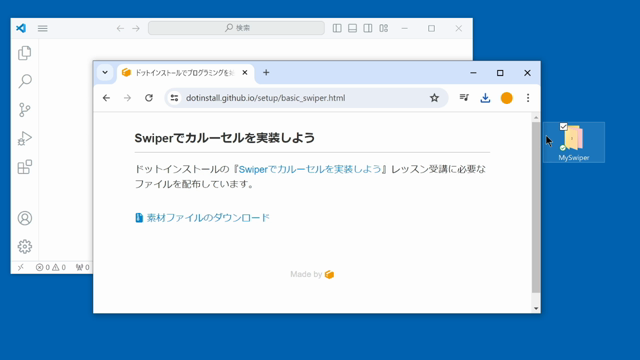Screen dimensions: 640x360
Task: Open Chrome three-dot menu
Action: click(x=528, y=98)
